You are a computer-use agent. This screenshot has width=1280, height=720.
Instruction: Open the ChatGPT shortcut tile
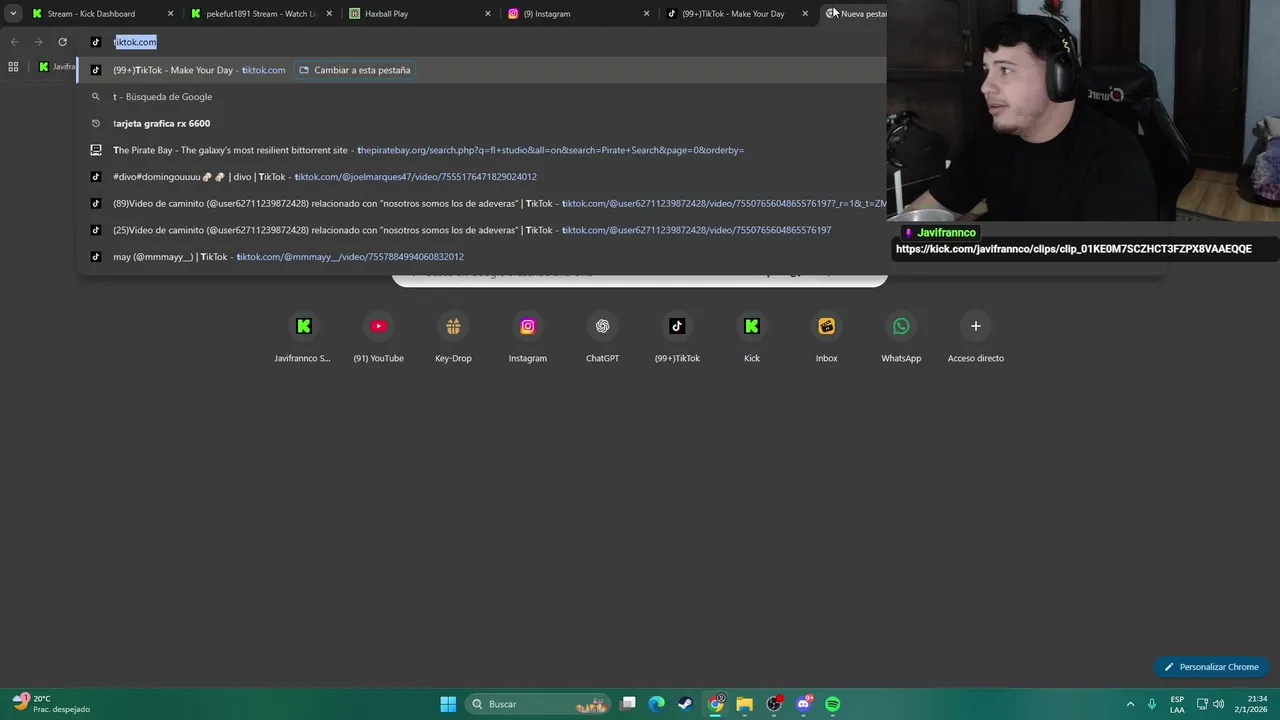pyautogui.click(x=602, y=338)
